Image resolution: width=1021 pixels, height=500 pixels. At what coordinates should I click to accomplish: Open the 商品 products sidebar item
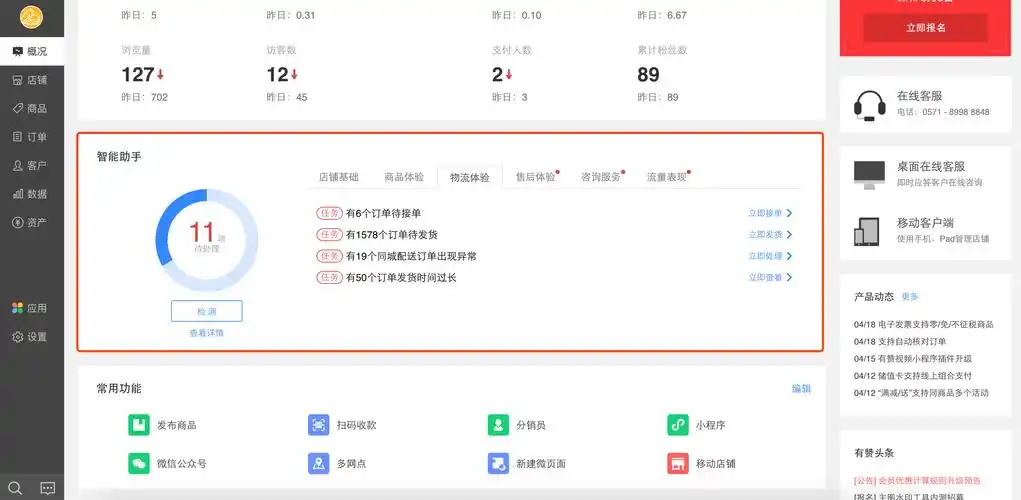[32, 109]
